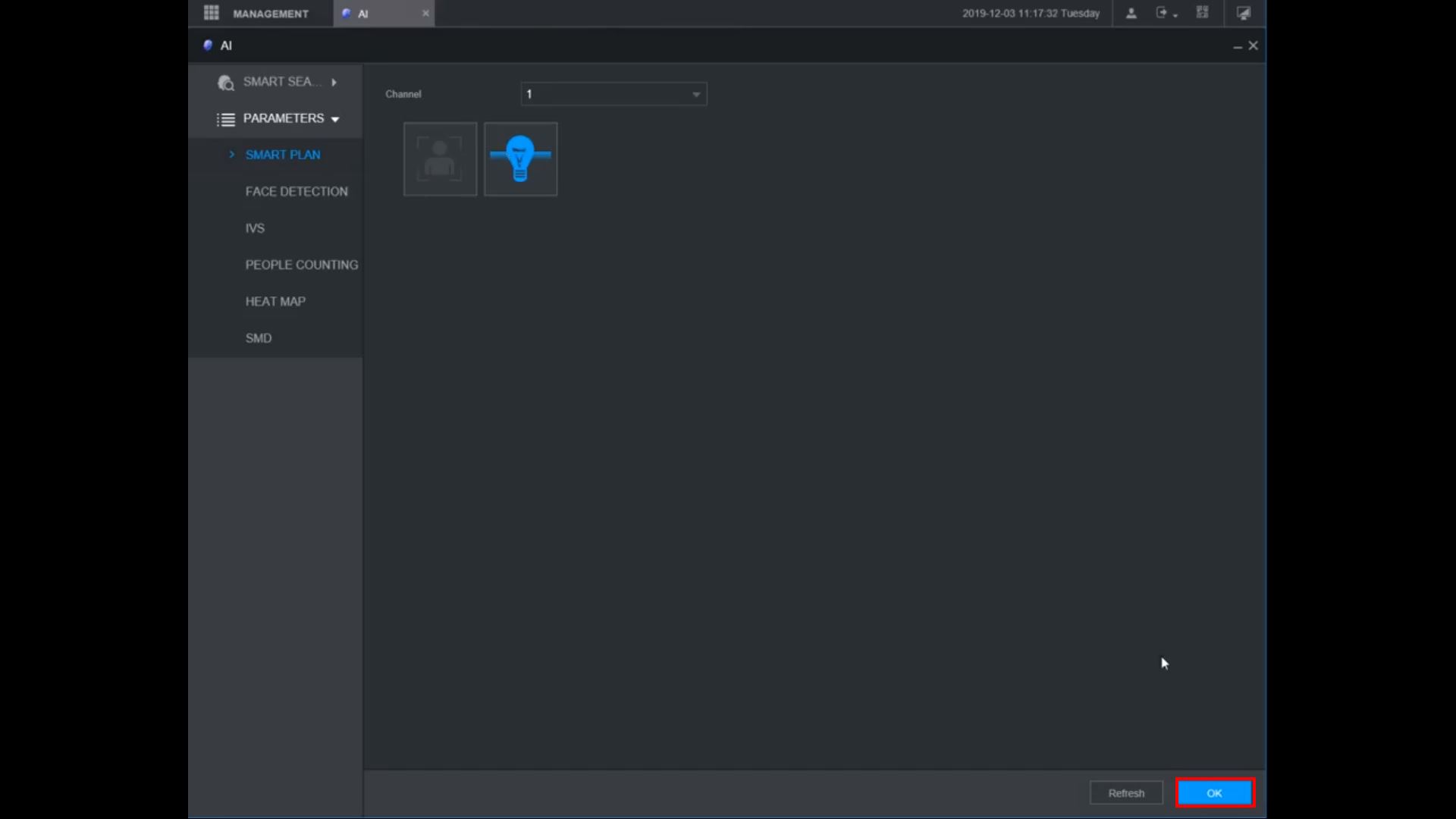
Task: Open the Management grid icon
Action: tap(212, 13)
